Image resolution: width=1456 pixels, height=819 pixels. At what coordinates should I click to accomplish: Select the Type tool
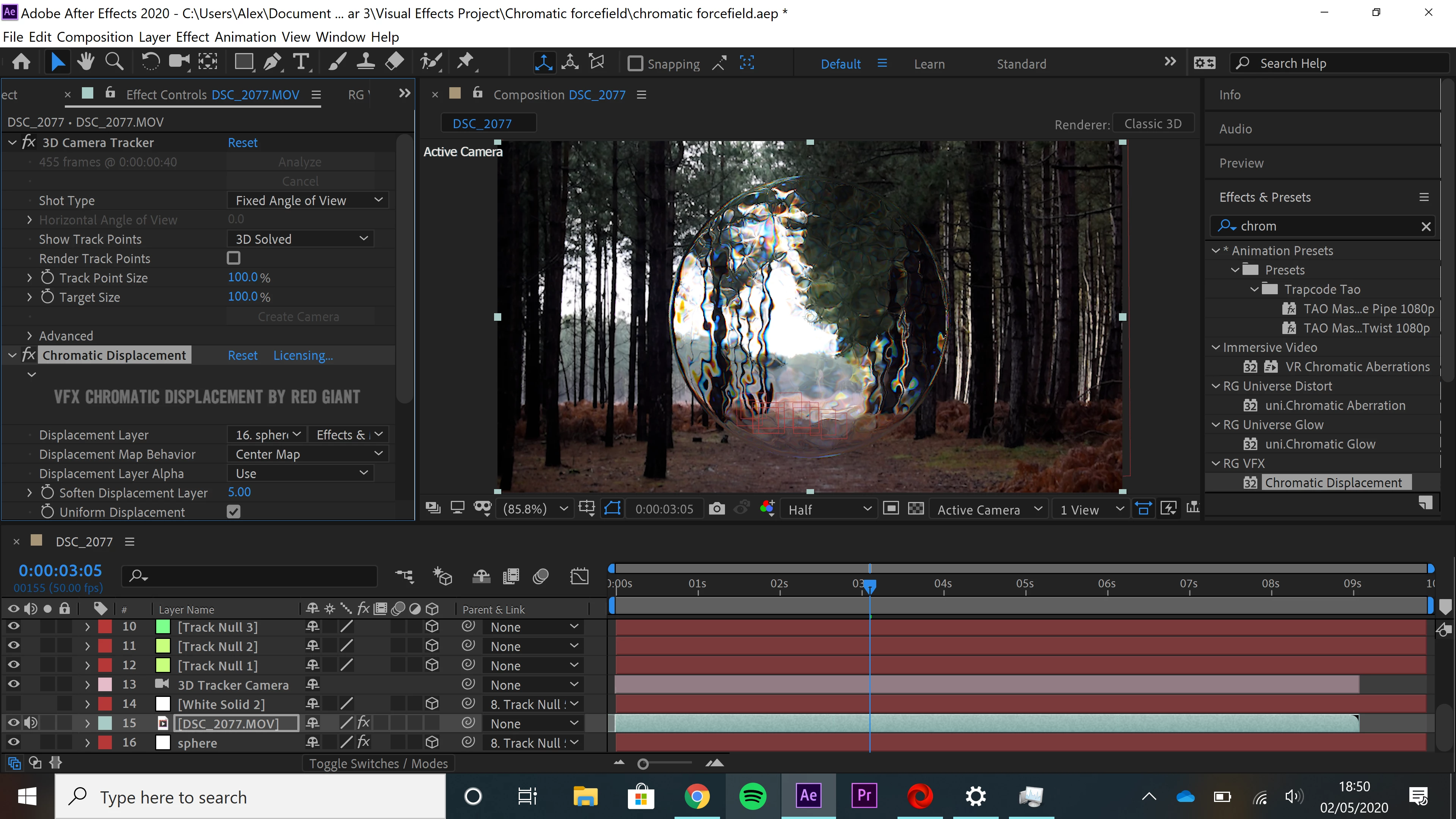click(301, 62)
